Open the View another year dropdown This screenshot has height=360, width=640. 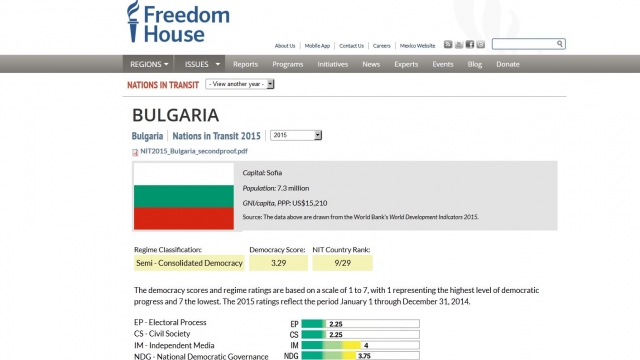[240, 84]
